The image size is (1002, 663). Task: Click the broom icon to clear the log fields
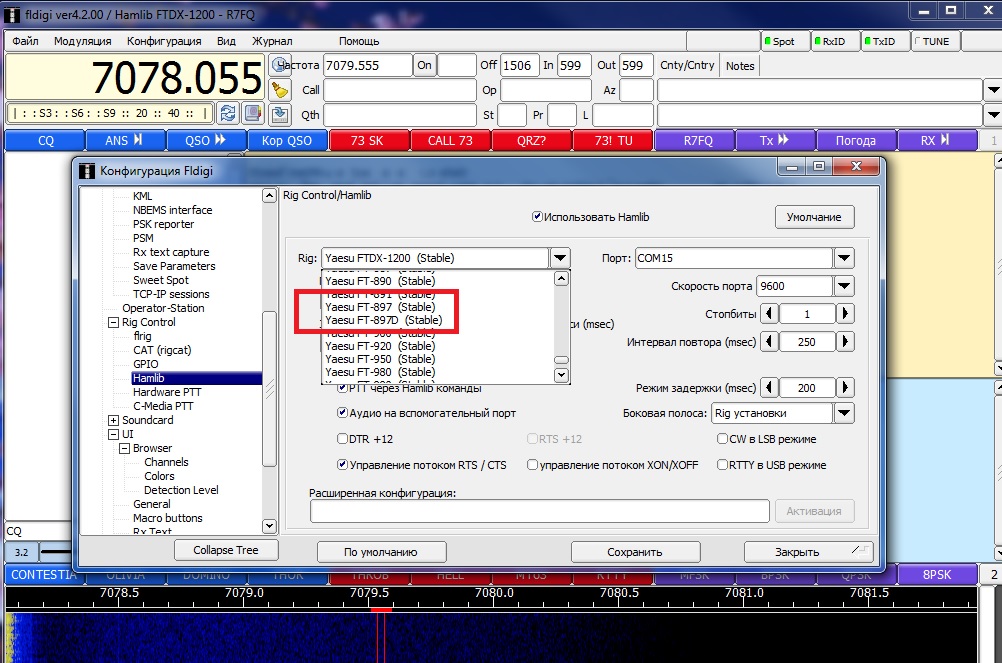[x=280, y=90]
